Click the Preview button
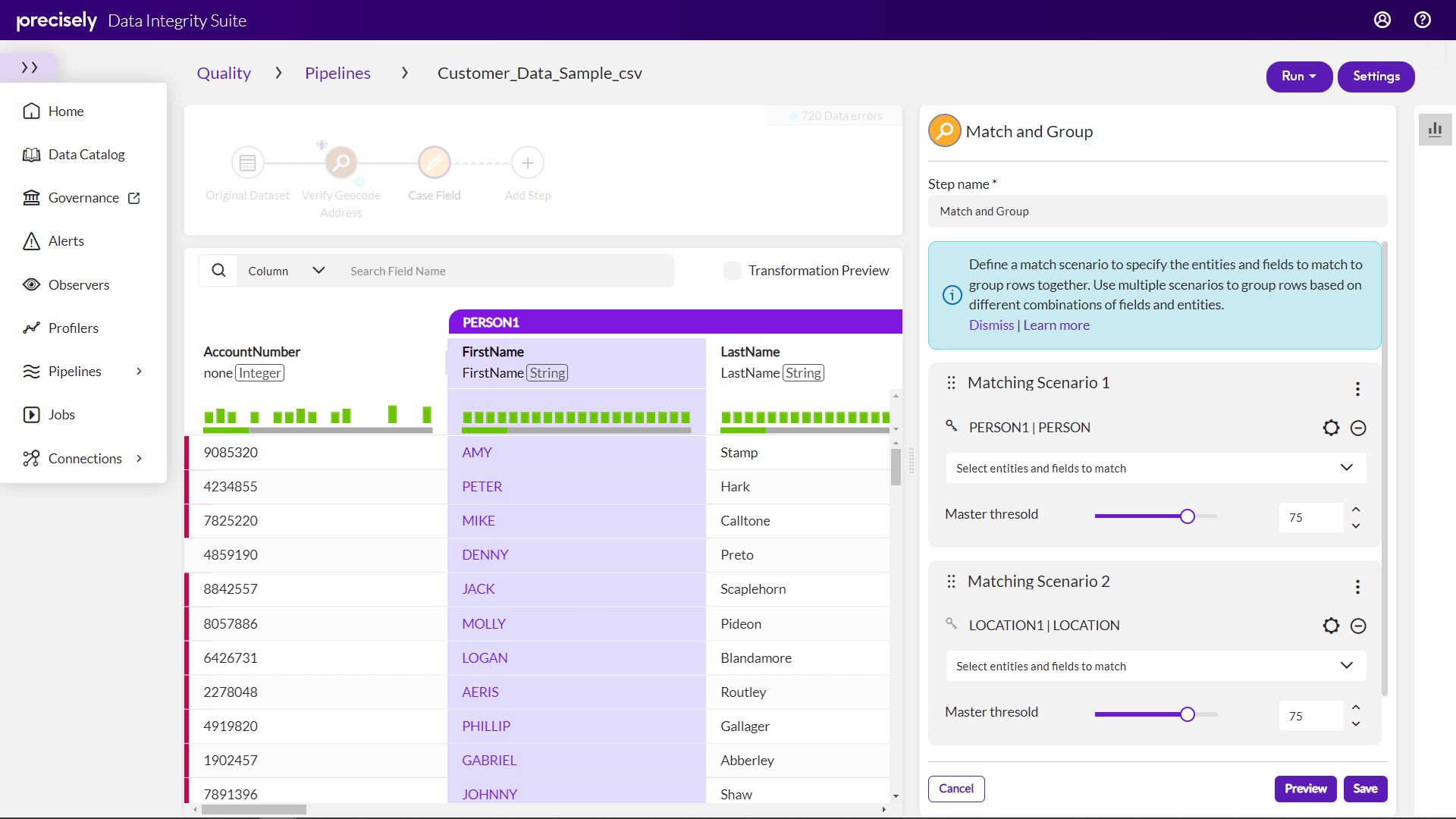The height and width of the screenshot is (819, 1456). pos(1305,789)
